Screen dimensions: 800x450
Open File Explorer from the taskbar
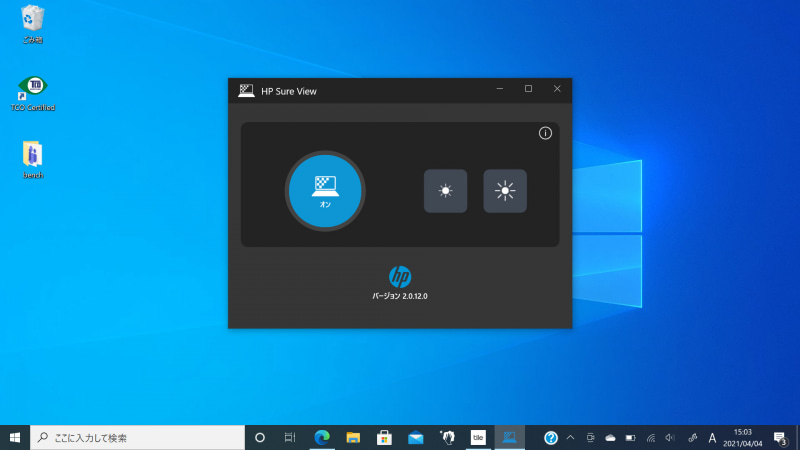pyautogui.click(x=353, y=438)
